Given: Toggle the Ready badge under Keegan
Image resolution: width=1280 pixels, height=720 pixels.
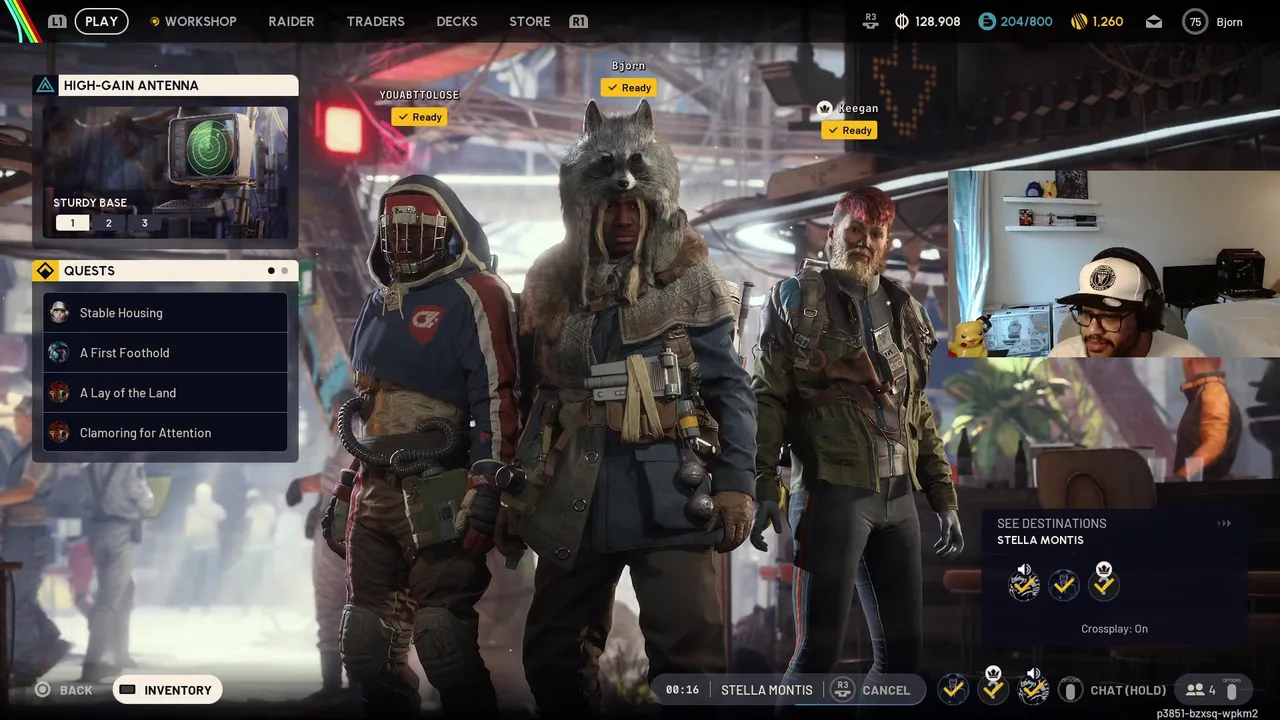Looking at the screenshot, I should click(849, 130).
